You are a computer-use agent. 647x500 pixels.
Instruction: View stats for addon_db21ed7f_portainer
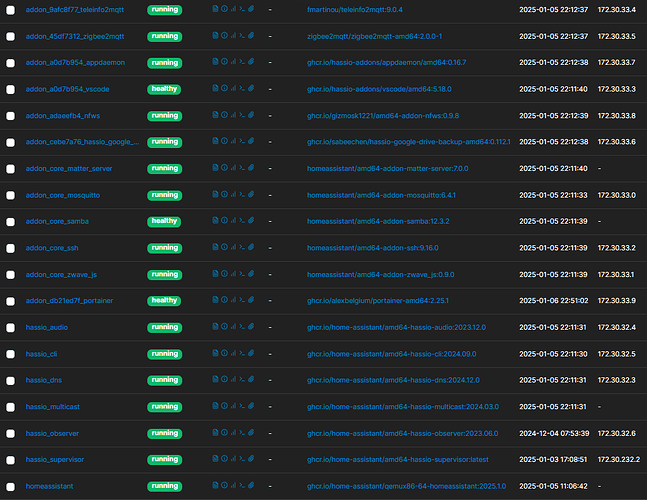pos(233,300)
